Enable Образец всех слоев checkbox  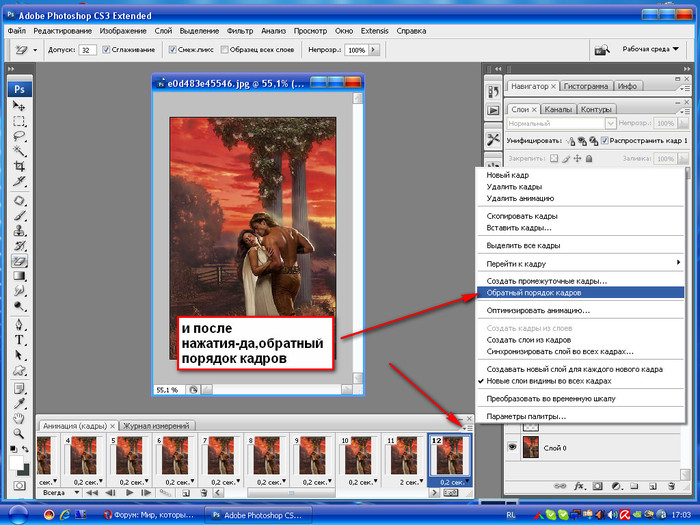[224, 50]
